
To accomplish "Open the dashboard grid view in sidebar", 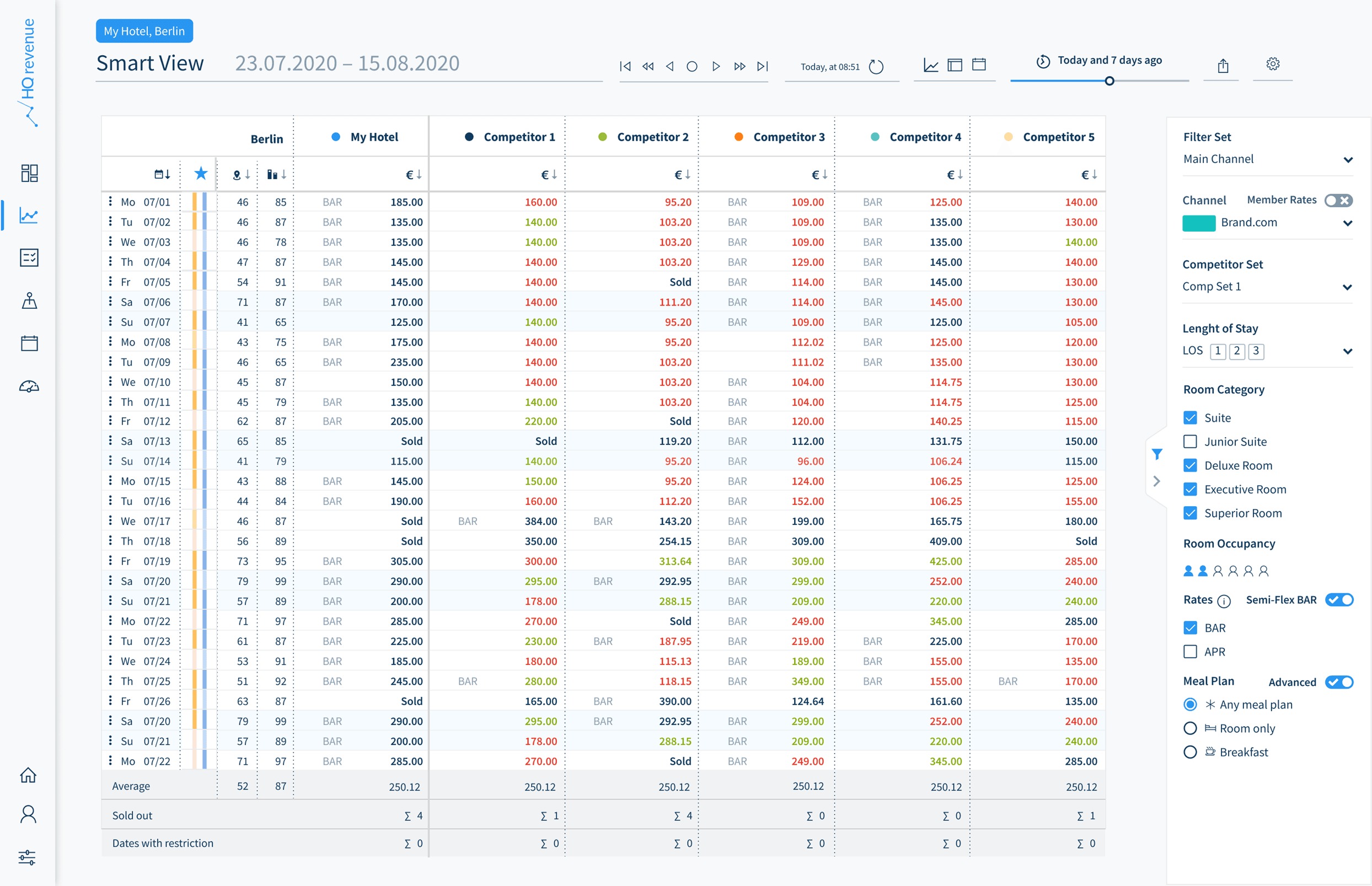I will [29, 173].
